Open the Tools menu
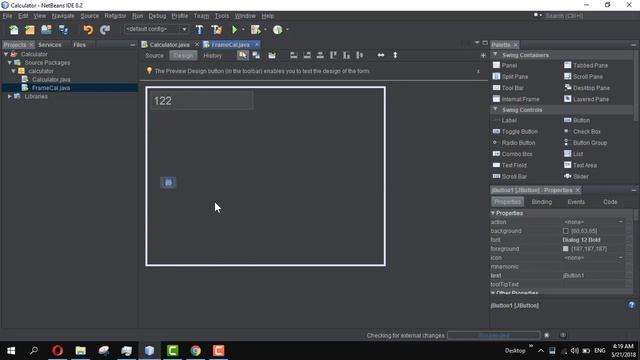The height and width of the screenshot is (360, 640). click(x=222, y=16)
